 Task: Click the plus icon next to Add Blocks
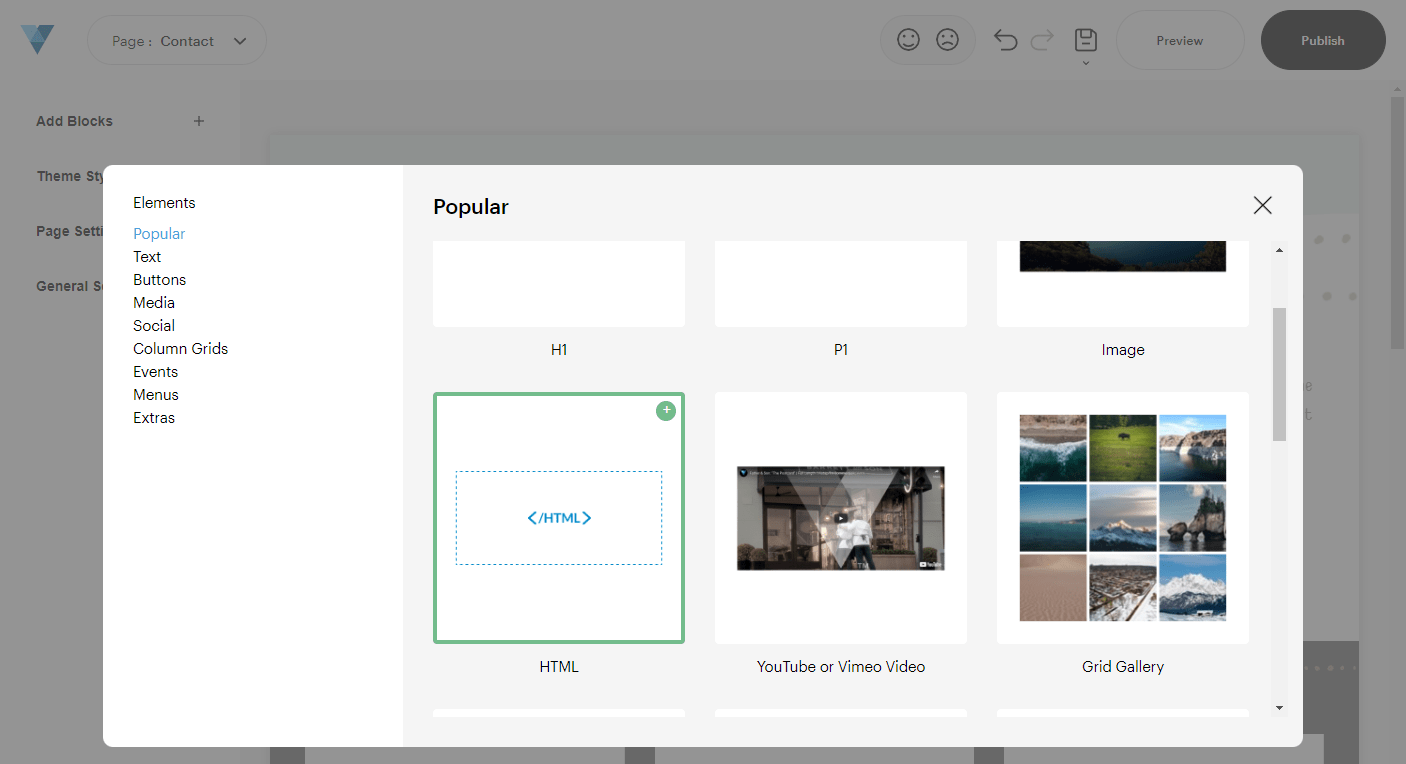tap(198, 121)
